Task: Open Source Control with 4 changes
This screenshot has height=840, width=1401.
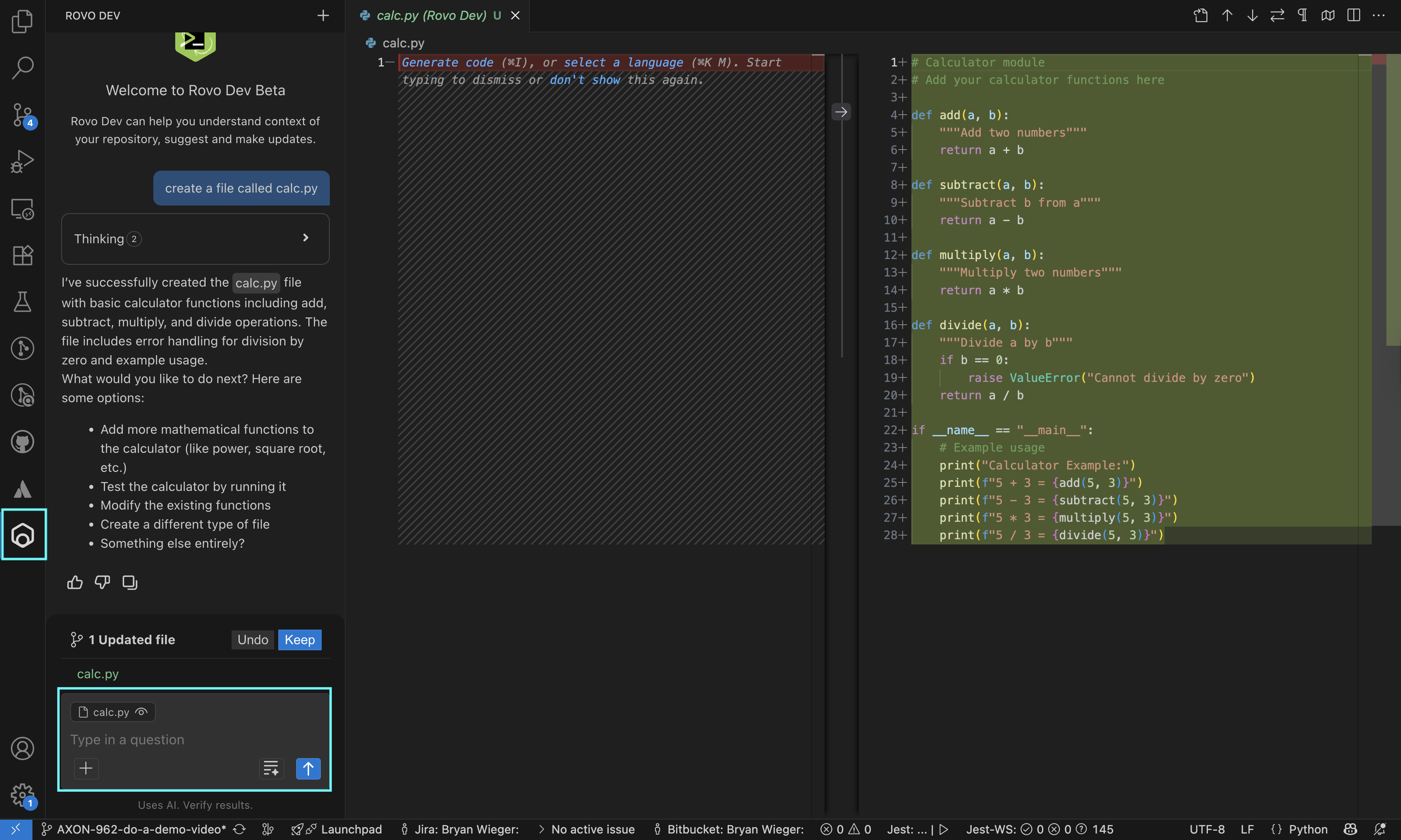Action: 22,115
